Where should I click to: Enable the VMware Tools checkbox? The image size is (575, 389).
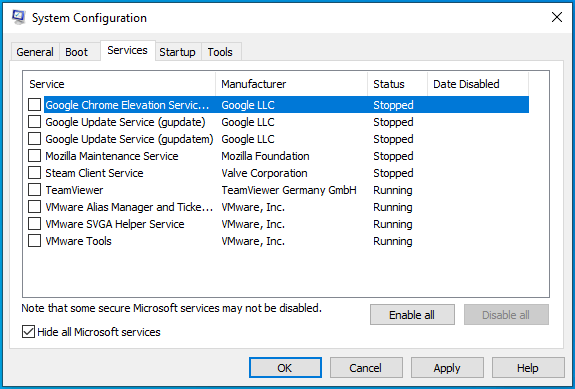[34, 241]
